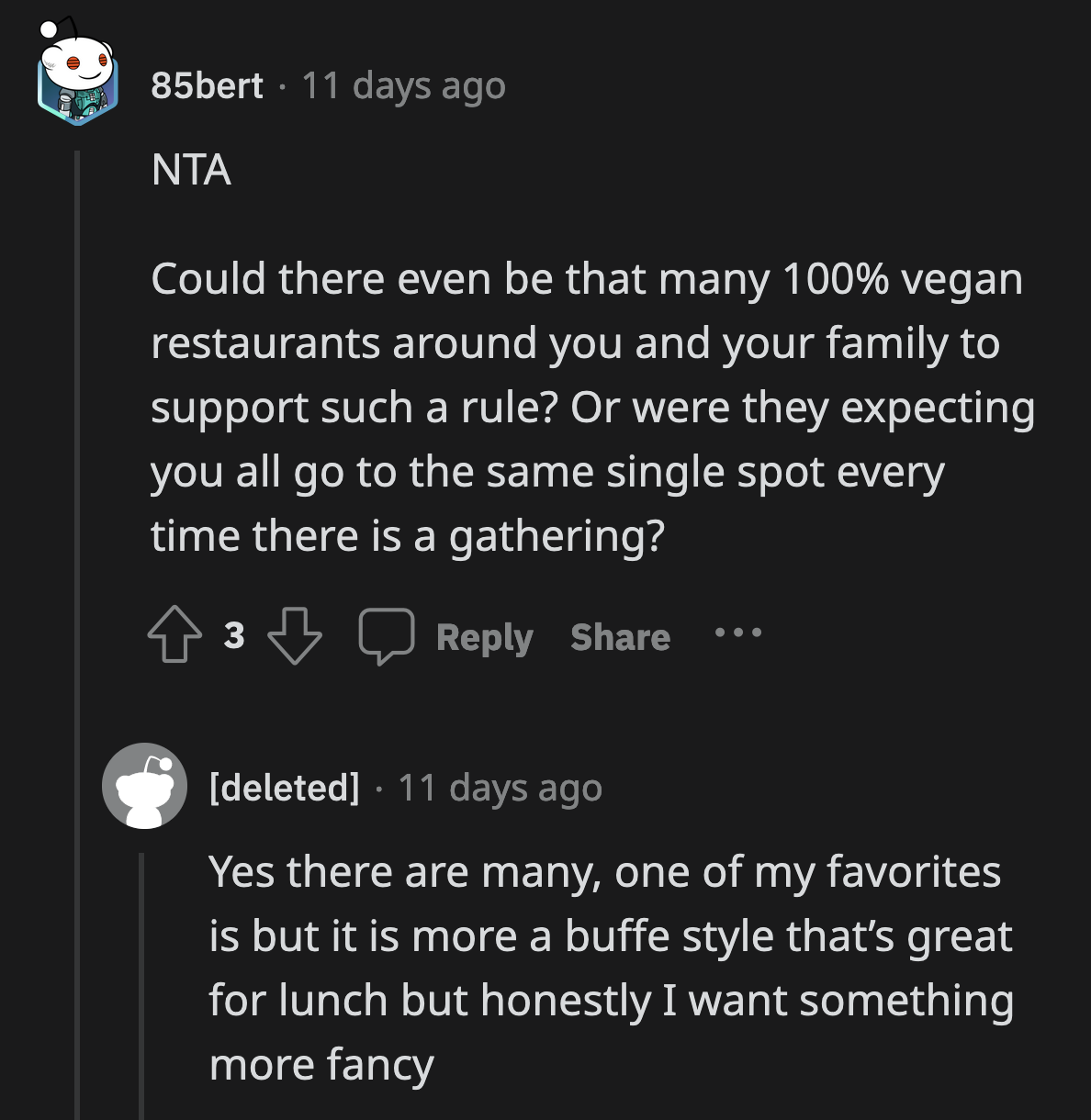Click the Reply button
The image size is (1091, 1120).
click(x=484, y=637)
